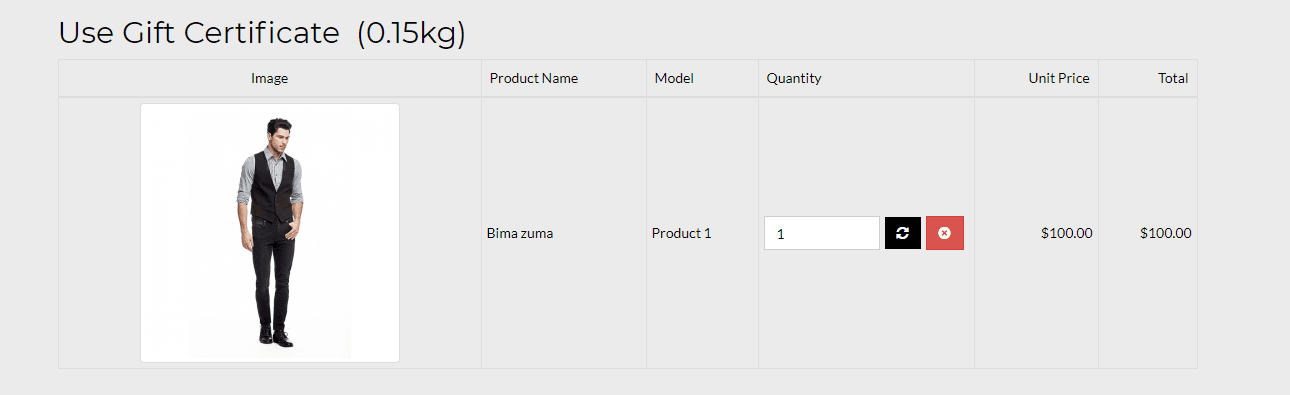
Task: Click the (0.15kg) weight label
Action: [411, 33]
